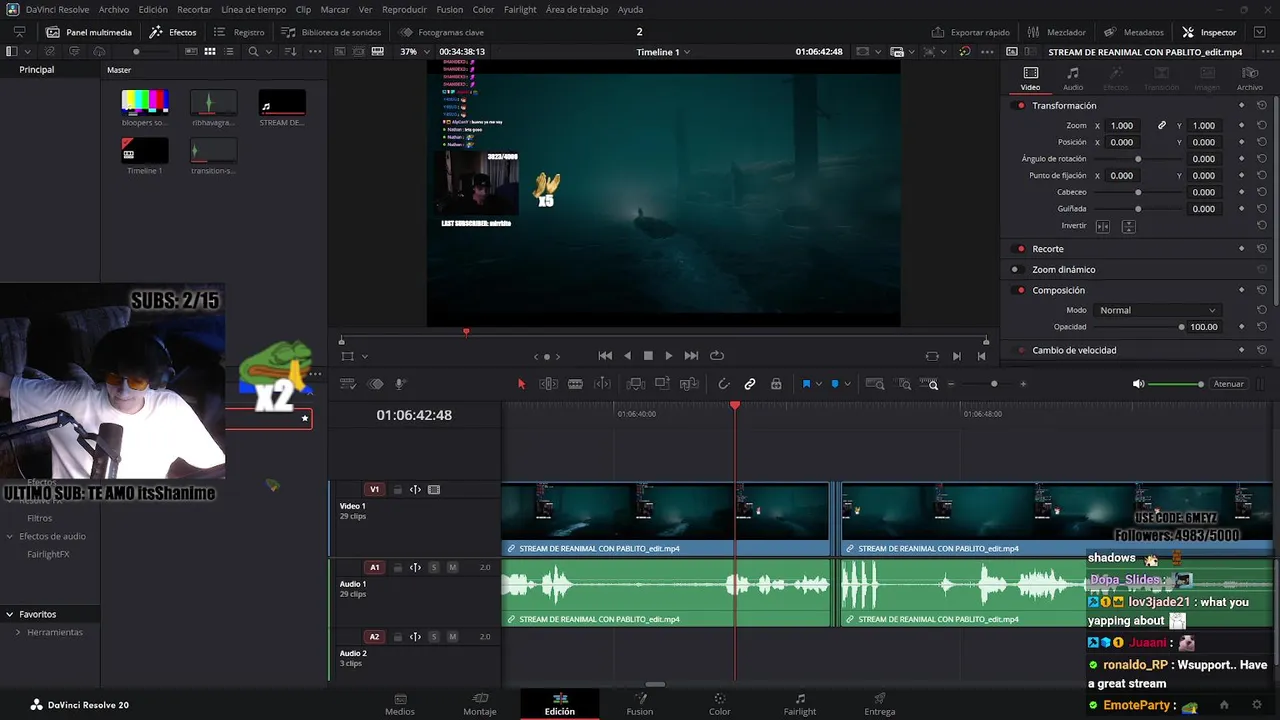Jump to the first frame
Image resolution: width=1280 pixels, height=720 pixels.
(x=605, y=356)
